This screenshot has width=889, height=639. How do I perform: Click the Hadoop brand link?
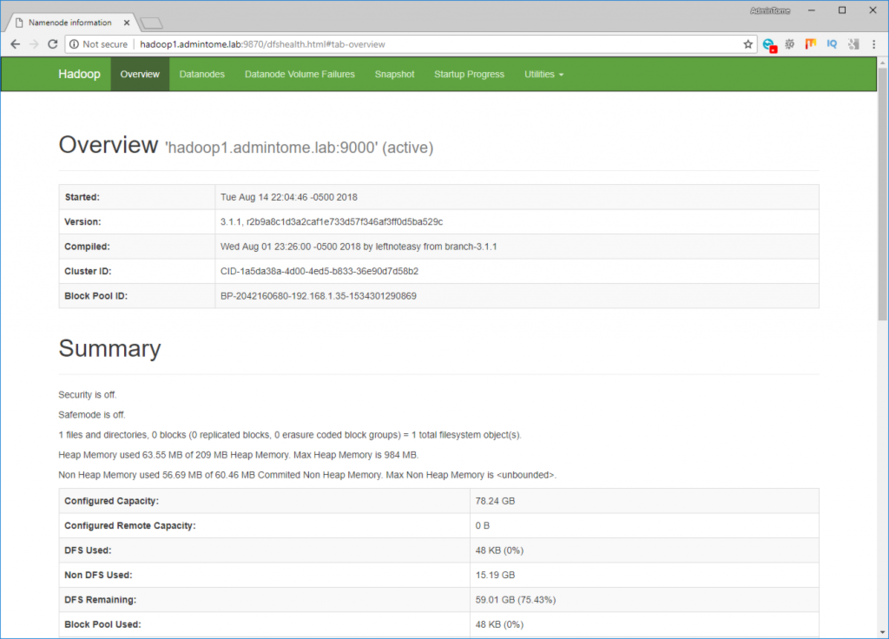(x=79, y=74)
